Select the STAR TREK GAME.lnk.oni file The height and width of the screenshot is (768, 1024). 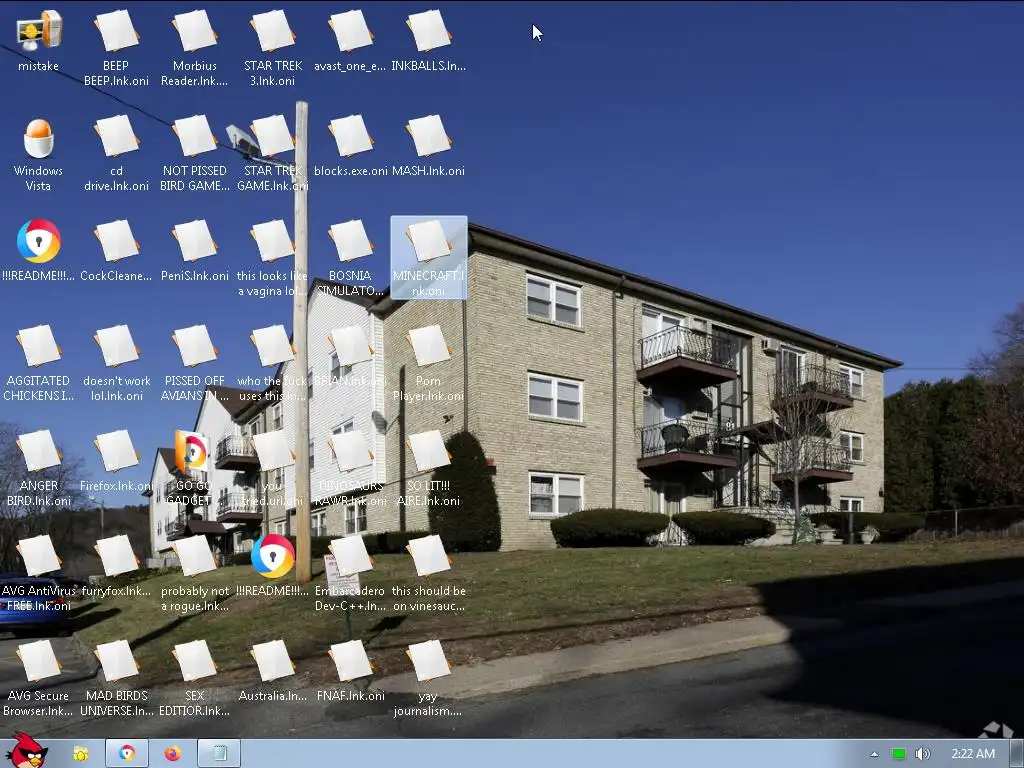(x=273, y=153)
